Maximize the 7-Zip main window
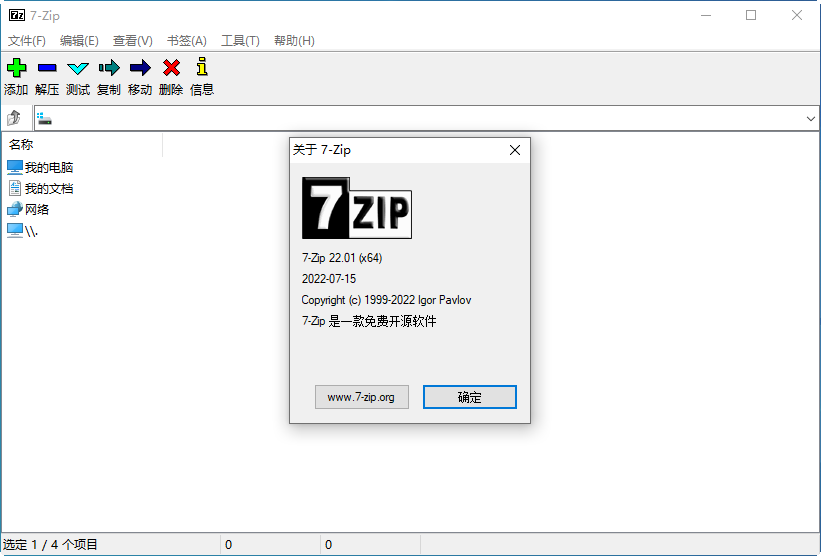821x556 pixels. tap(751, 15)
